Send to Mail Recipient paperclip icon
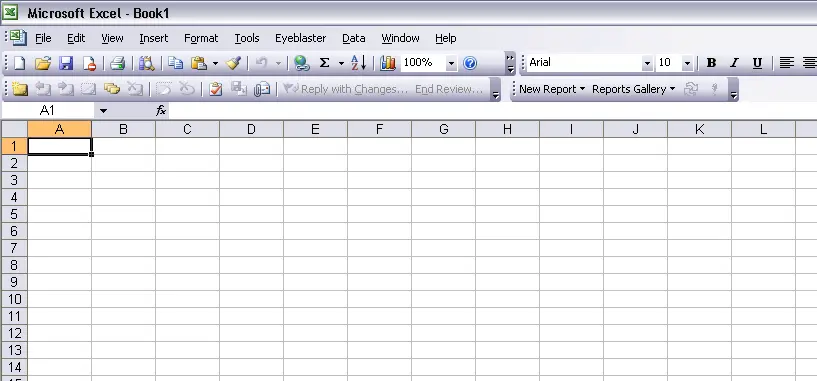Image resolution: width=817 pixels, height=381 pixels. click(x=262, y=89)
